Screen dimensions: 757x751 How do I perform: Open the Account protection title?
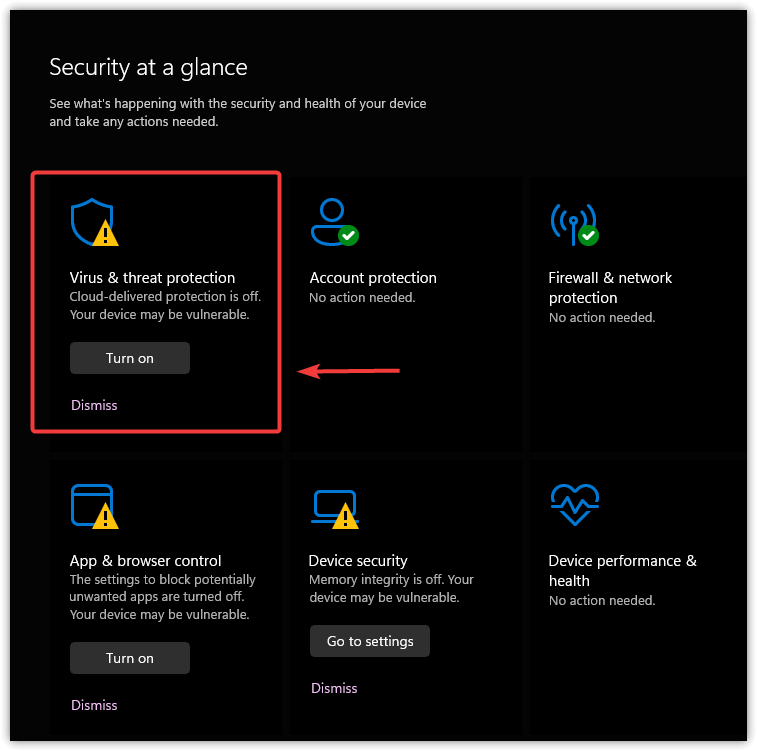pyautogui.click(x=373, y=278)
